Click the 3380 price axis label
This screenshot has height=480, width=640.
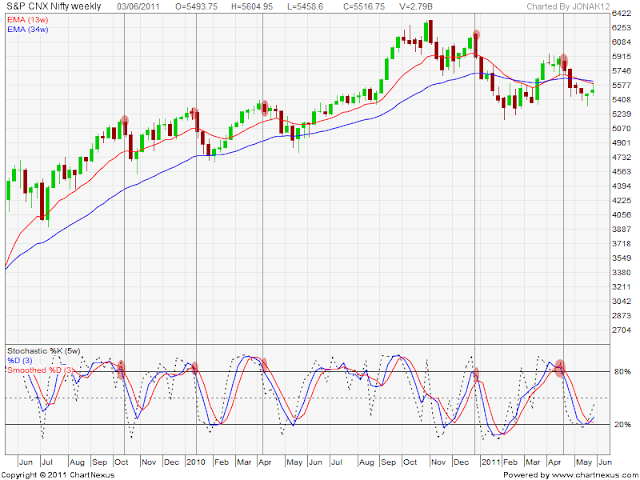(622, 272)
